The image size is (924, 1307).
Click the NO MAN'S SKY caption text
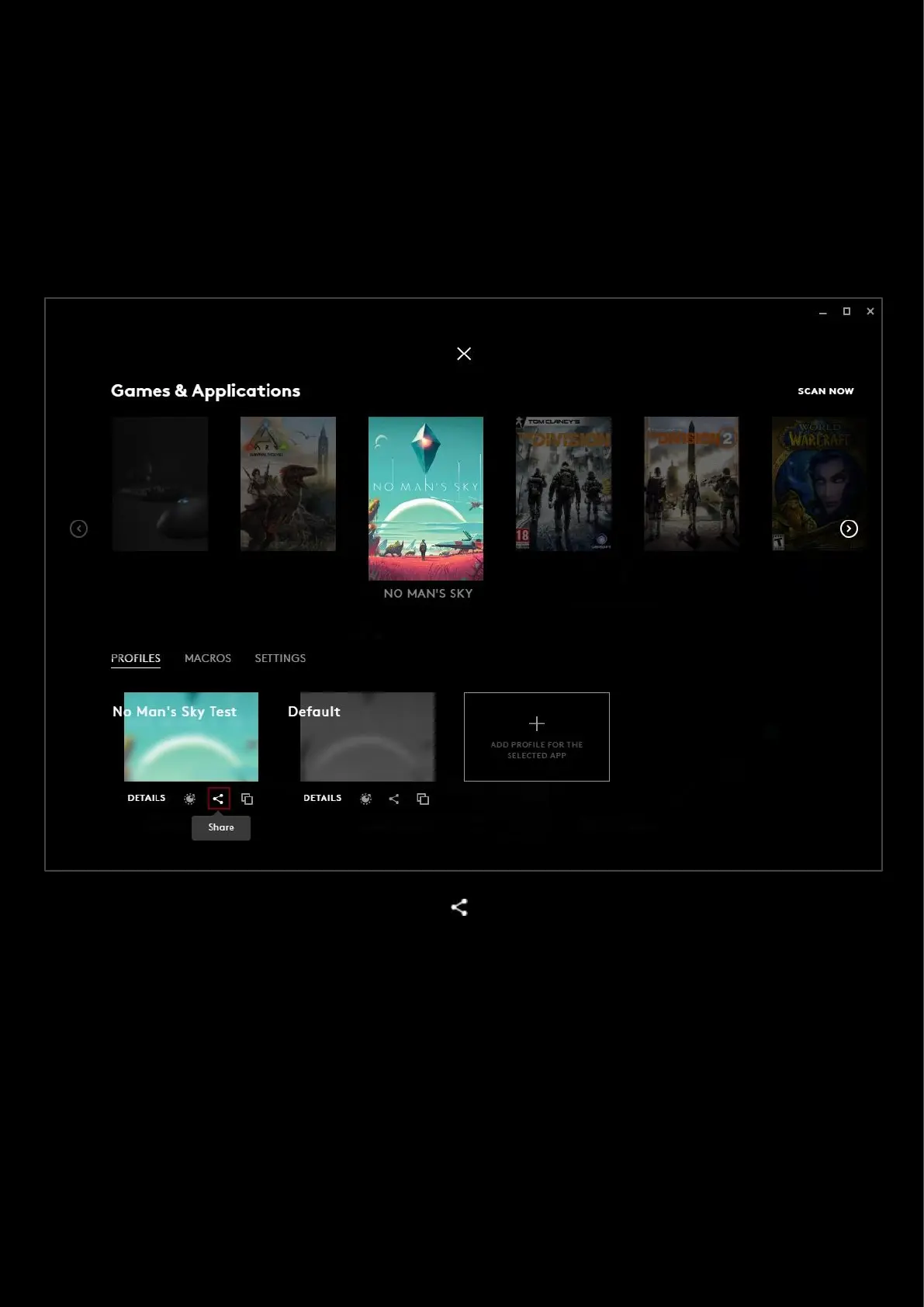coord(428,594)
